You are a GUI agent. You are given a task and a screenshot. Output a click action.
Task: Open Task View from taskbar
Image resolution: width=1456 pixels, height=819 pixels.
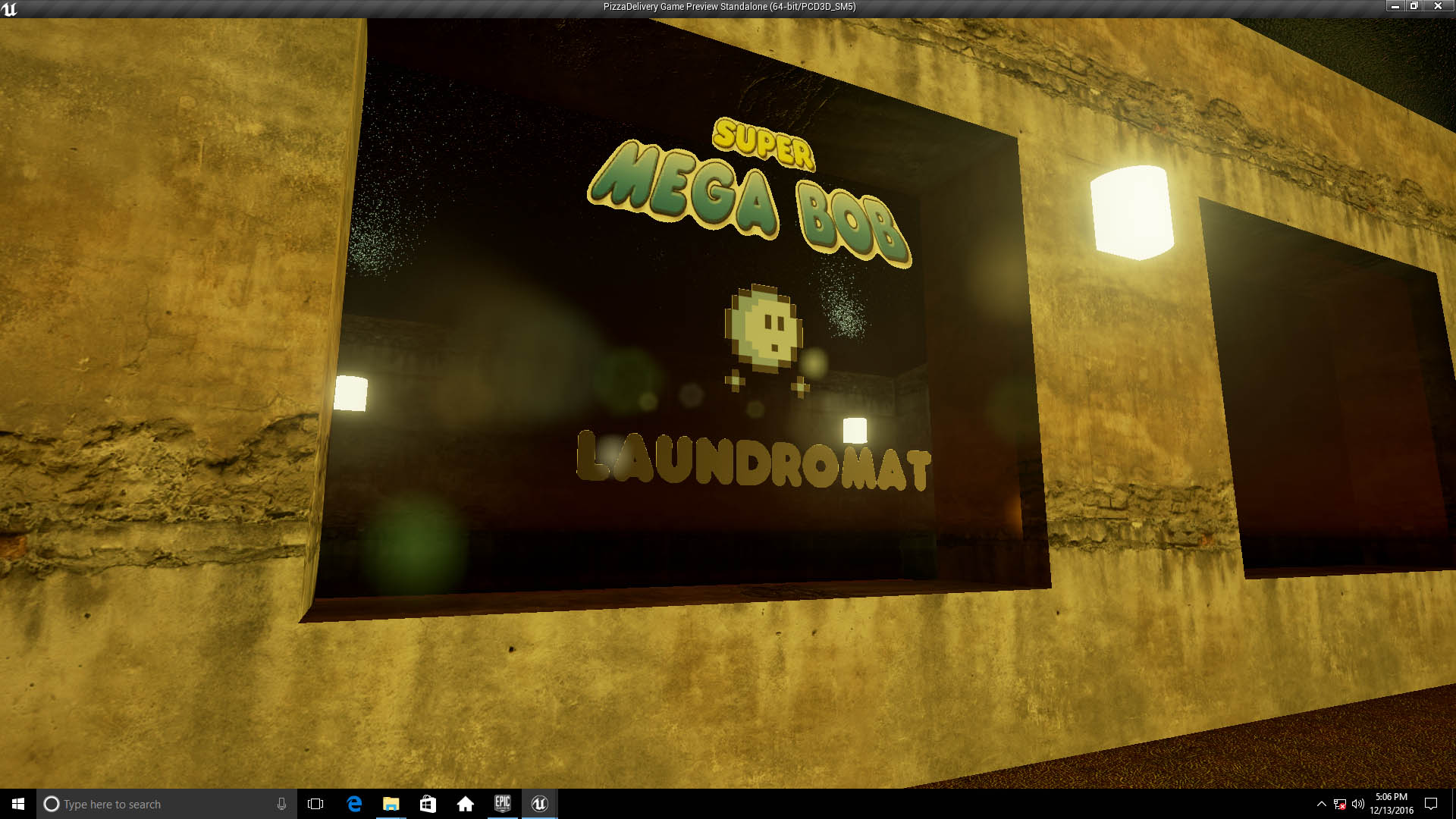point(315,804)
